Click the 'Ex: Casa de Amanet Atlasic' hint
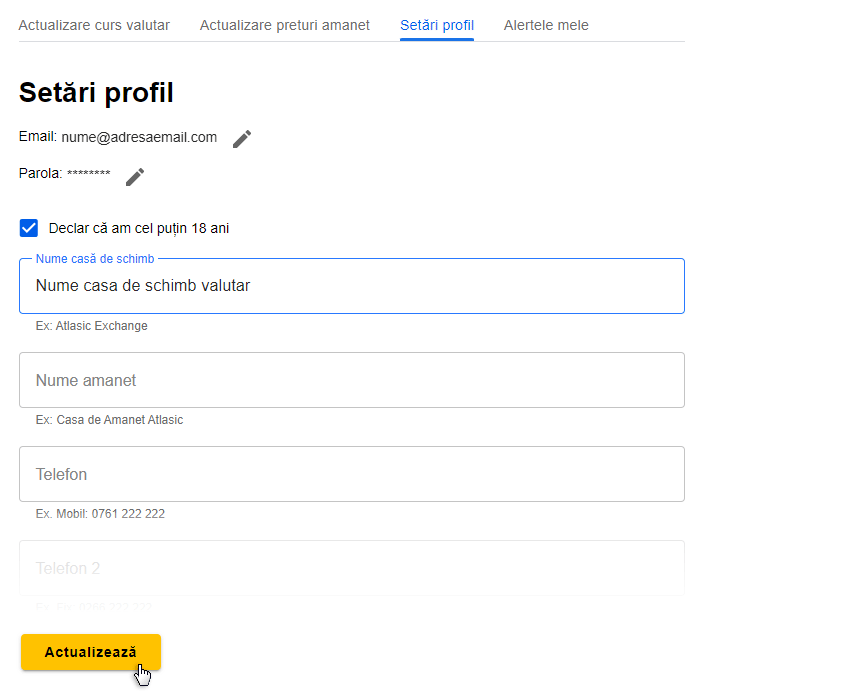The height and width of the screenshot is (700, 854). click(x=110, y=420)
